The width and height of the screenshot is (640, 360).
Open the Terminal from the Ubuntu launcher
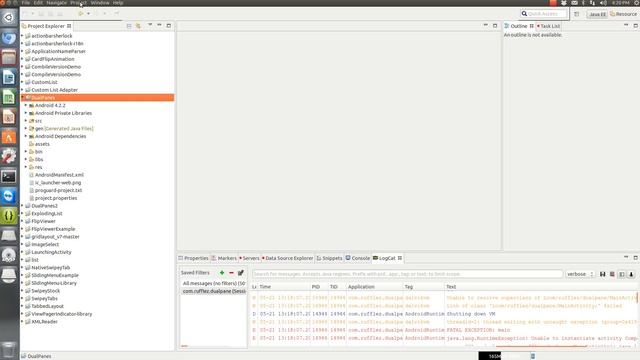click(9, 176)
